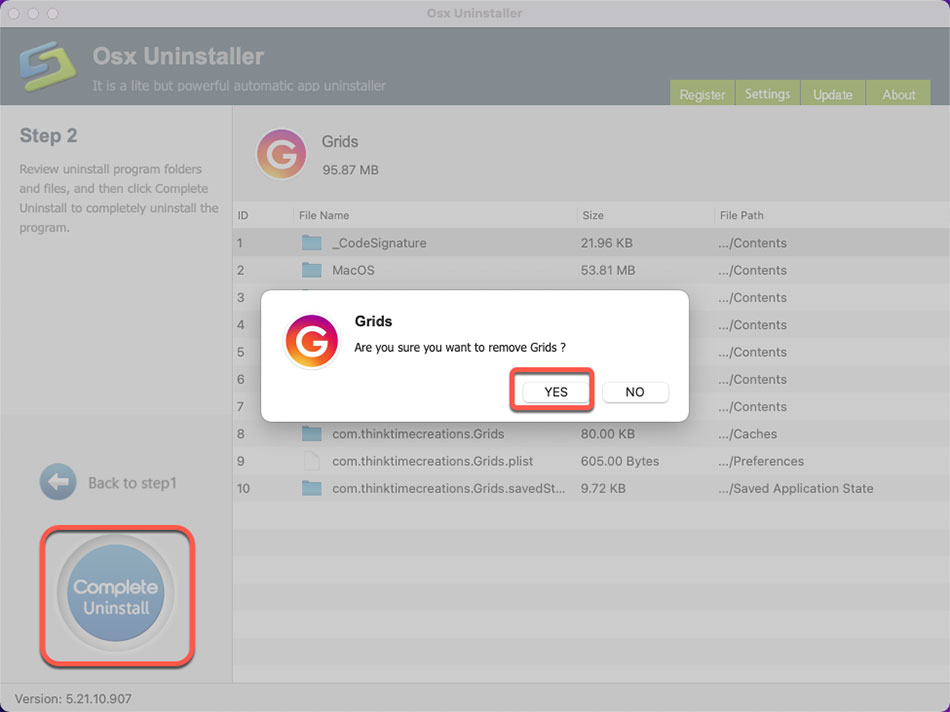This screenshot has height=712, width=950.
Task: Click the Caches folder icon in row 8
Action: coord(312,434)
